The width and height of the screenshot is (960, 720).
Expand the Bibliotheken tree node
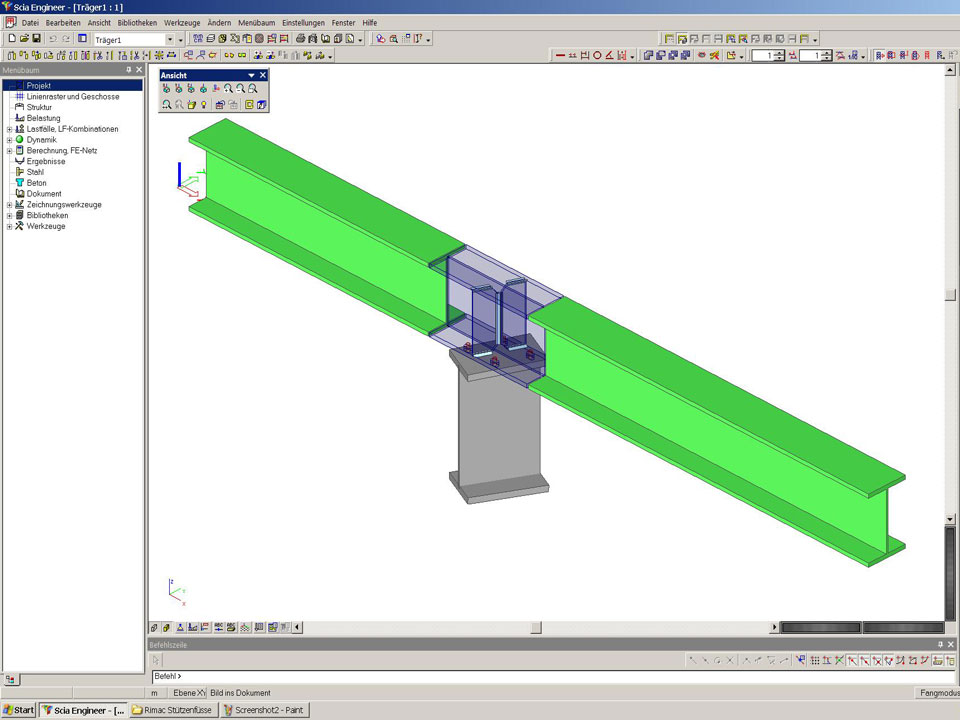point(9,215)
